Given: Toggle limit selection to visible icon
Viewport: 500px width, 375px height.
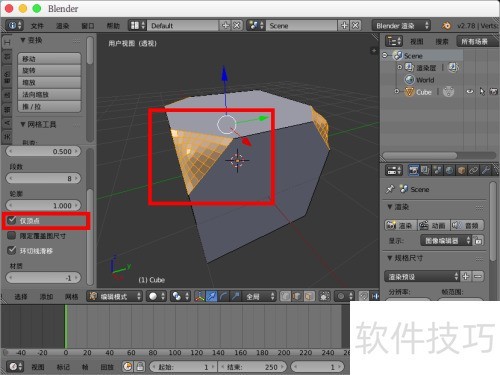Looking at the screenshot, I should click(x=324, y=296).
